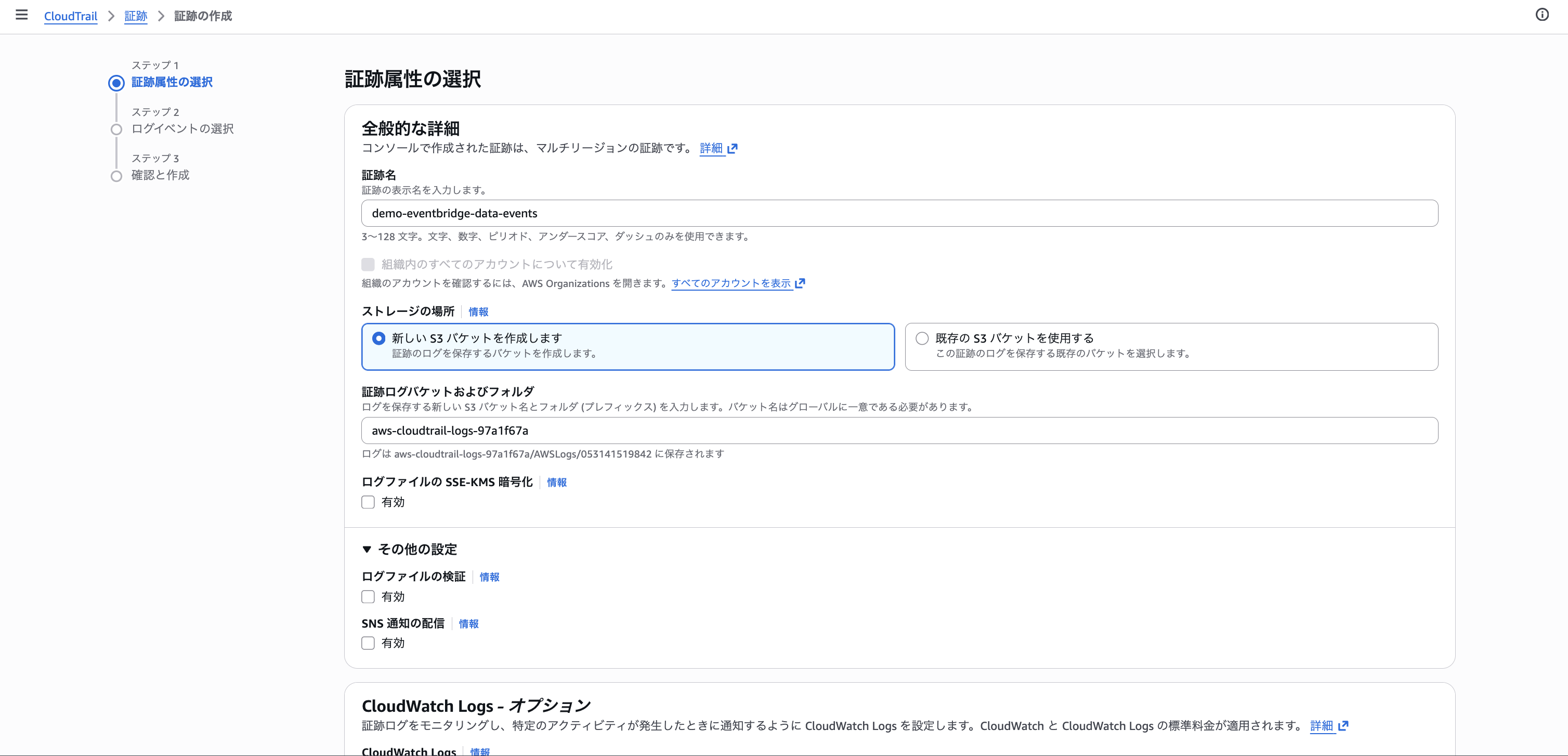
Task: Open 情報 link next to ストレージの場所
Action: coord(478,311)
